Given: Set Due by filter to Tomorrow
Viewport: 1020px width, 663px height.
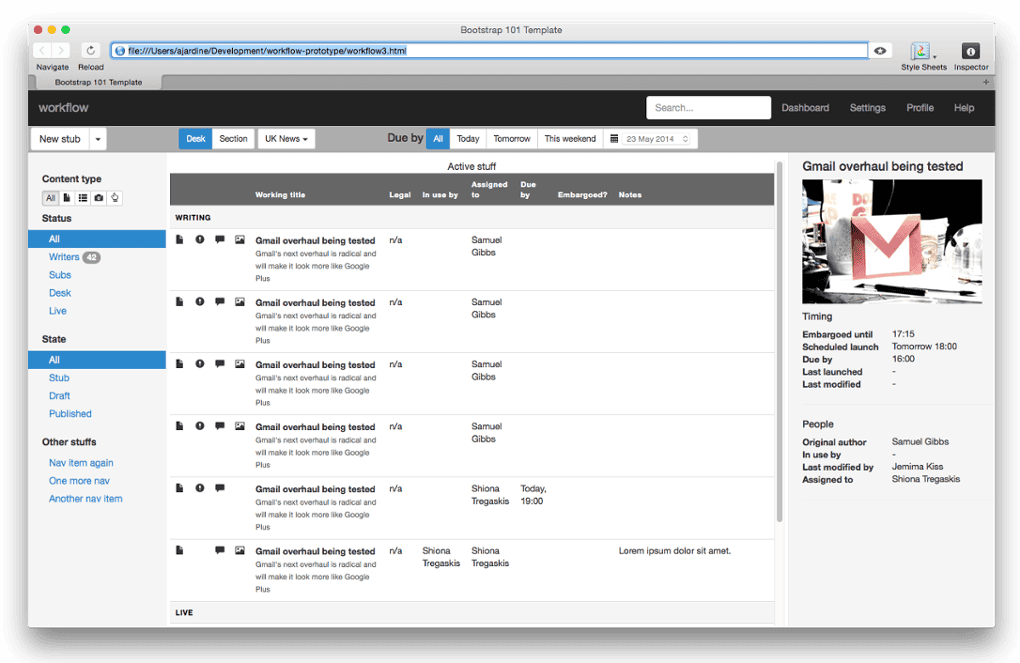Looking at the screenshot, I should [512, 139].
